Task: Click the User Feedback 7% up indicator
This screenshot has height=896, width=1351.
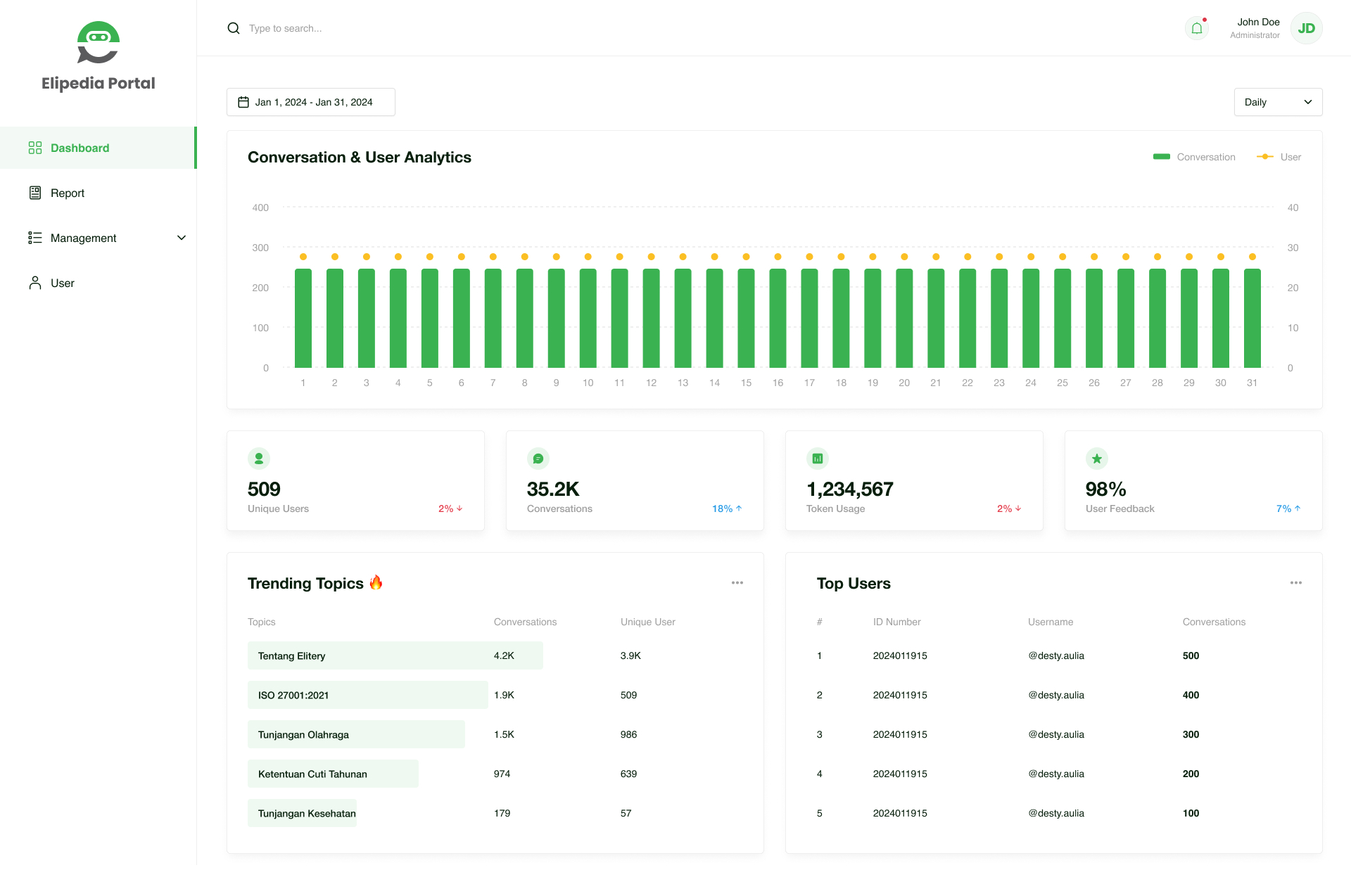Action: pos(1288,508)
